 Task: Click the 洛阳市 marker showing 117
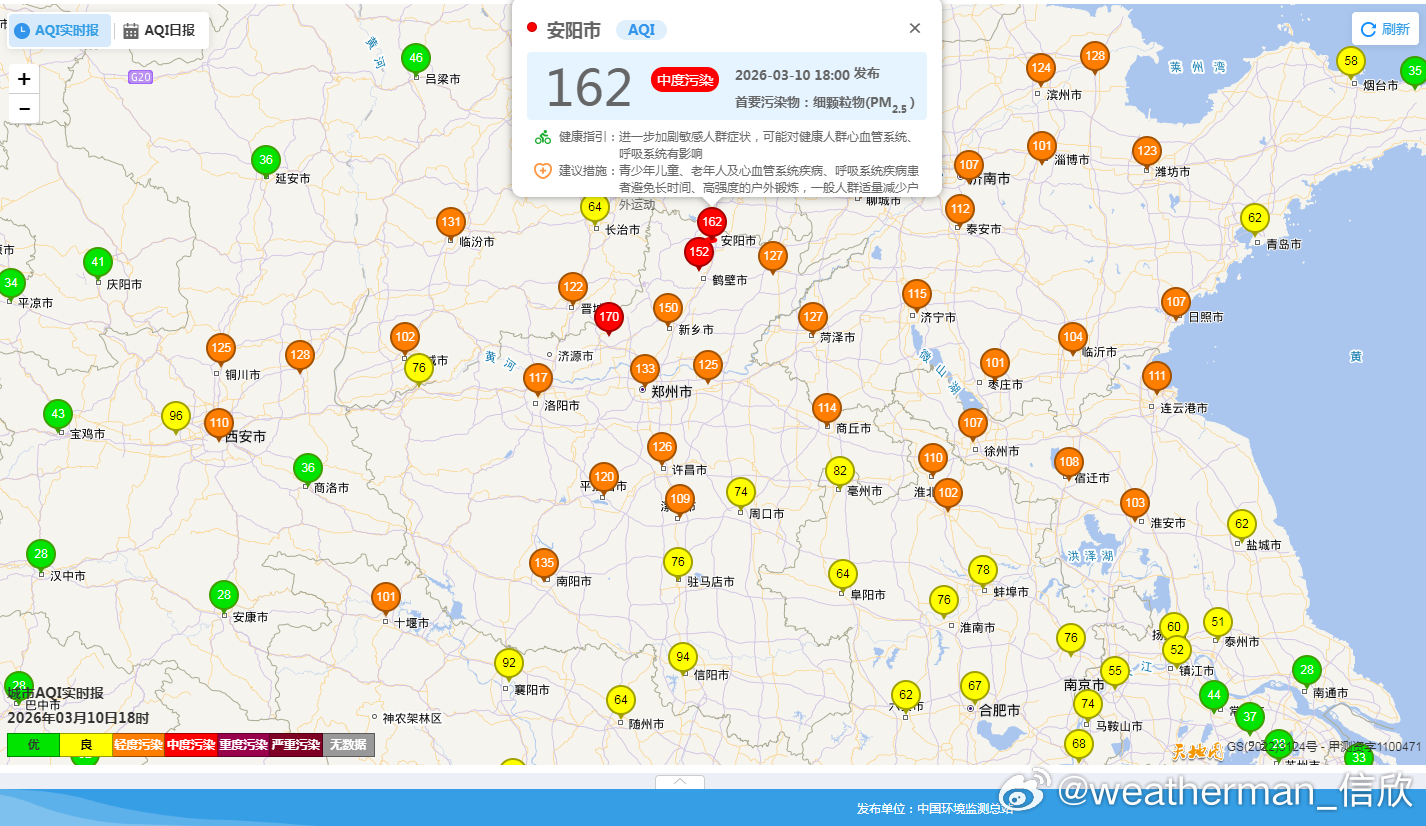click(x=538, y=379)
